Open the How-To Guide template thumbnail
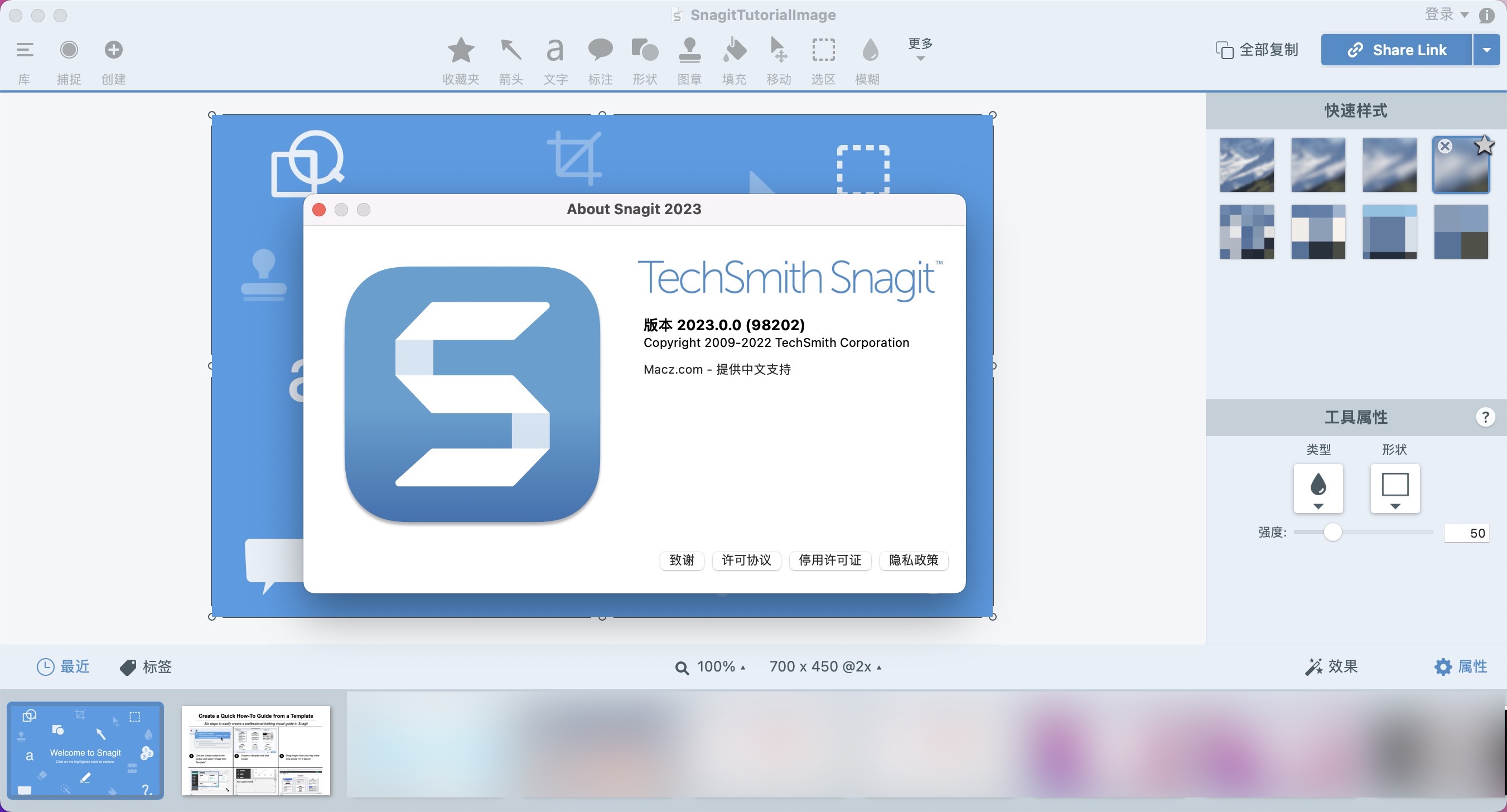 click(255, 750)
